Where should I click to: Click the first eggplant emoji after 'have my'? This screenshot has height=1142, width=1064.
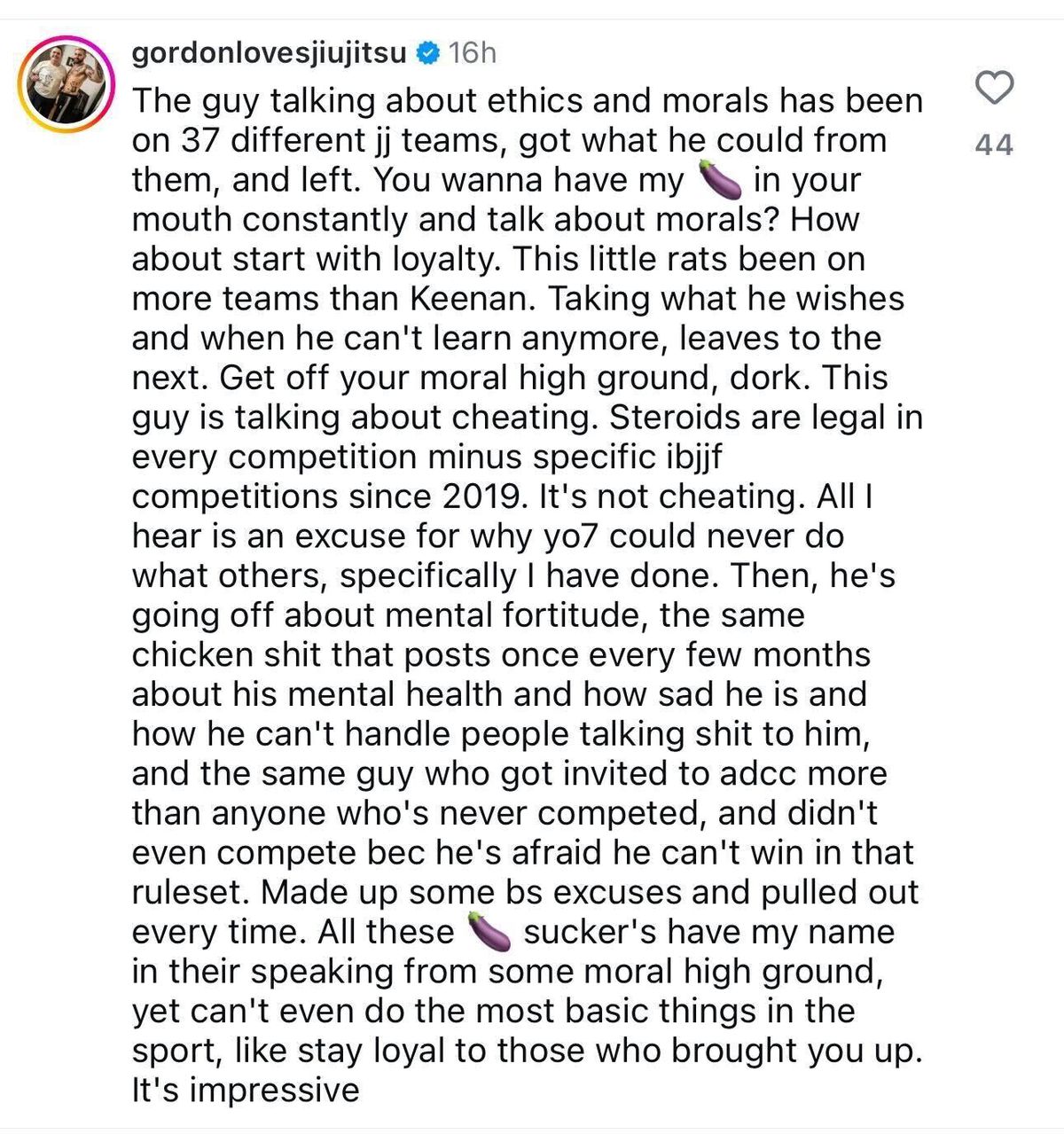pyautogui.click(x=720, y=180)
